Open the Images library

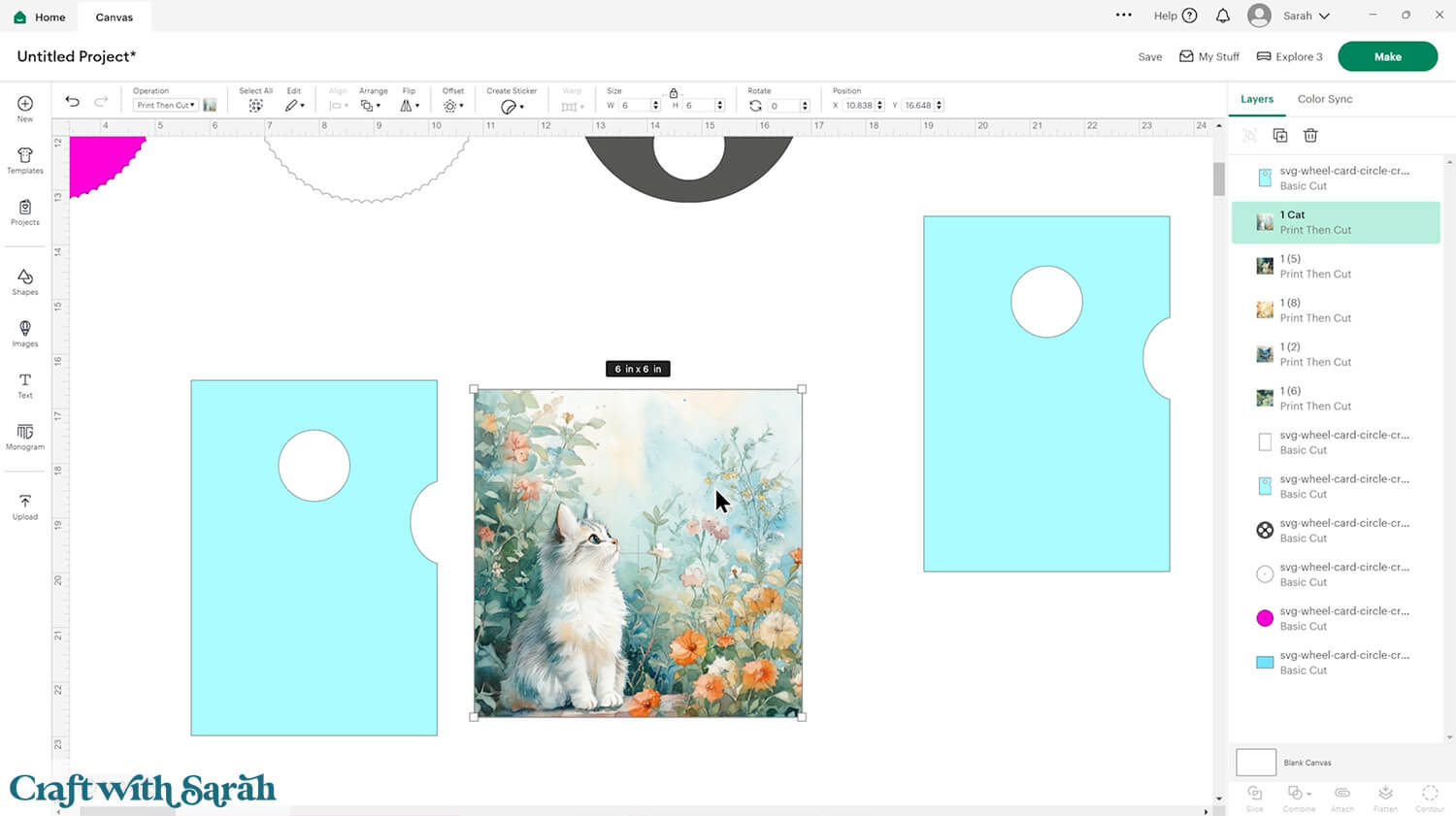25,334
